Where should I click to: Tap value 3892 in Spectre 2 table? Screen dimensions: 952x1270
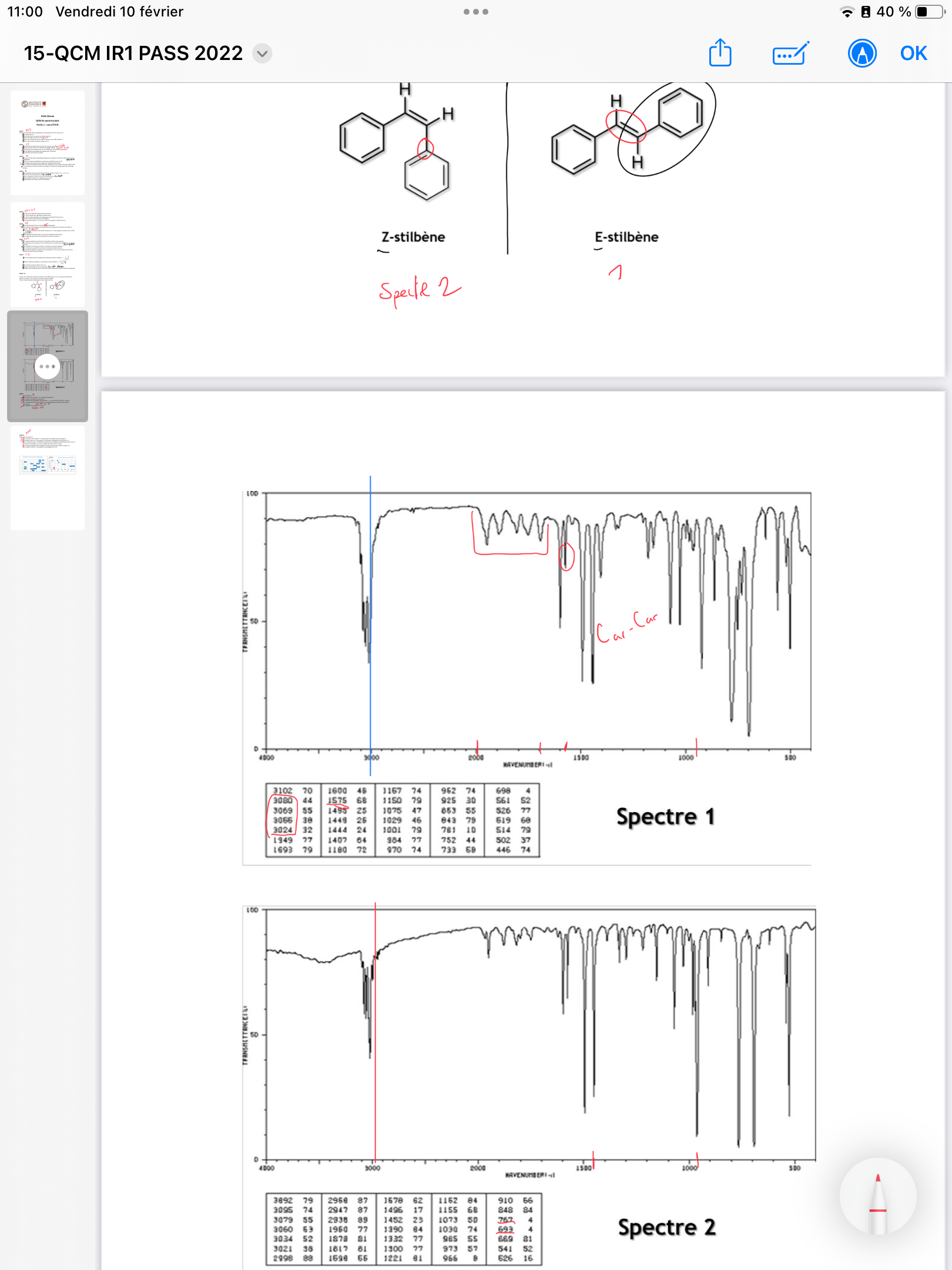(x=283, y=1200)
